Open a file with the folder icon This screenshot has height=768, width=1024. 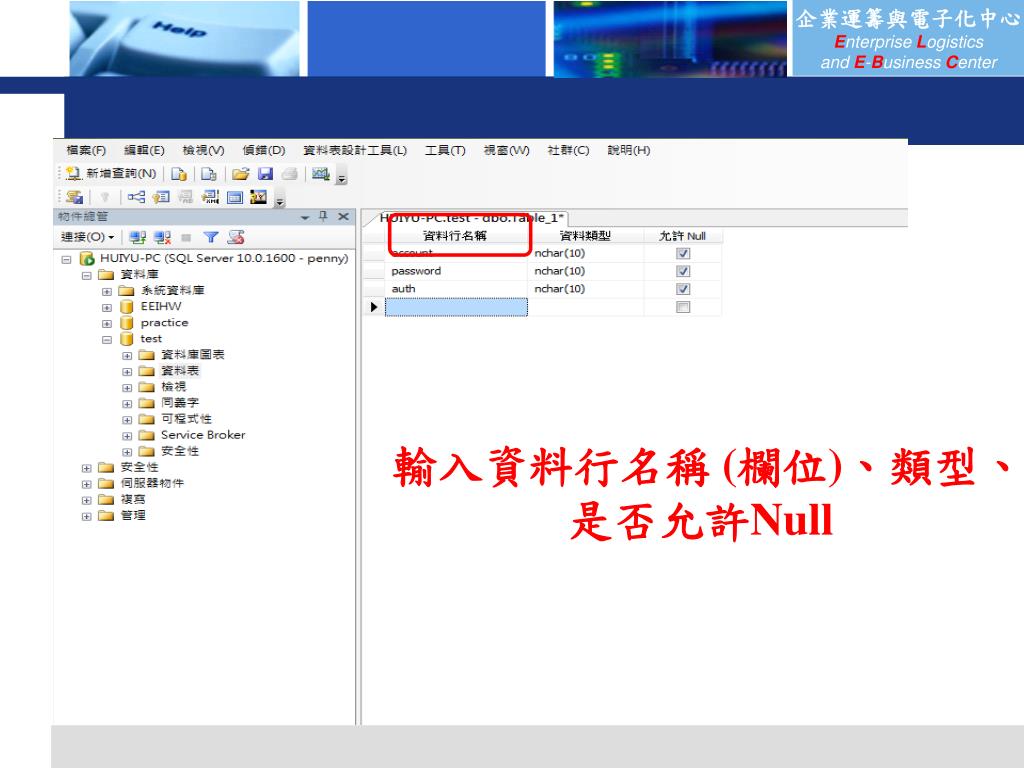tap(240, 174)
